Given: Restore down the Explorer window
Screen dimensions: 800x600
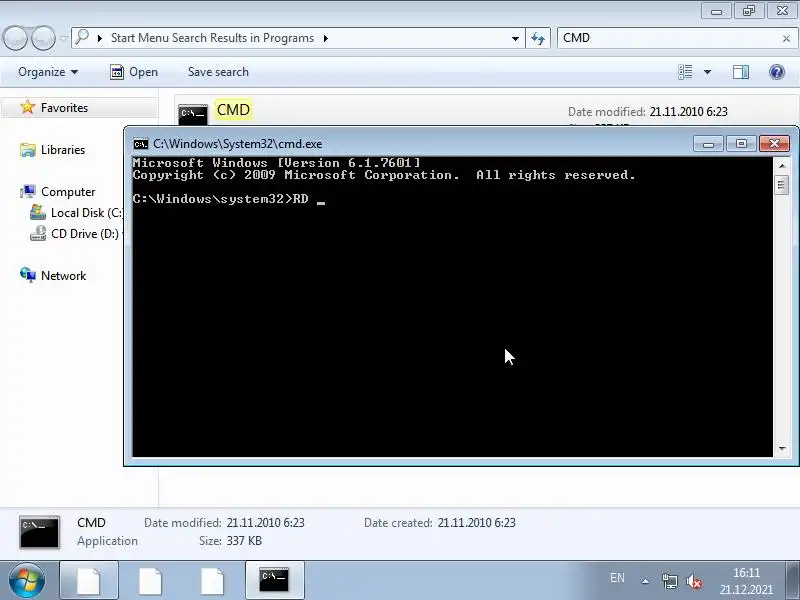Looking at the screenshot, I should coord(749,11).
